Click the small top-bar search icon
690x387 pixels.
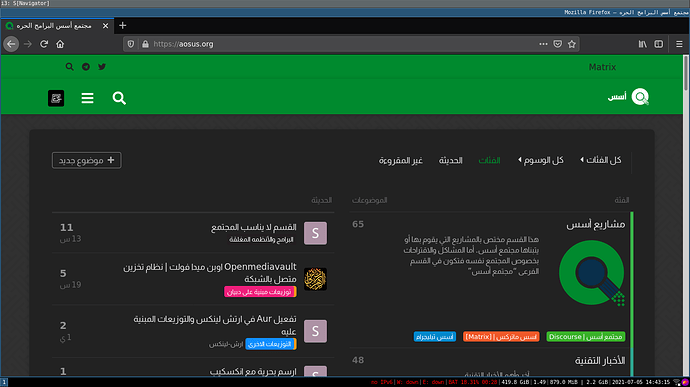click(x=70, y=67)
